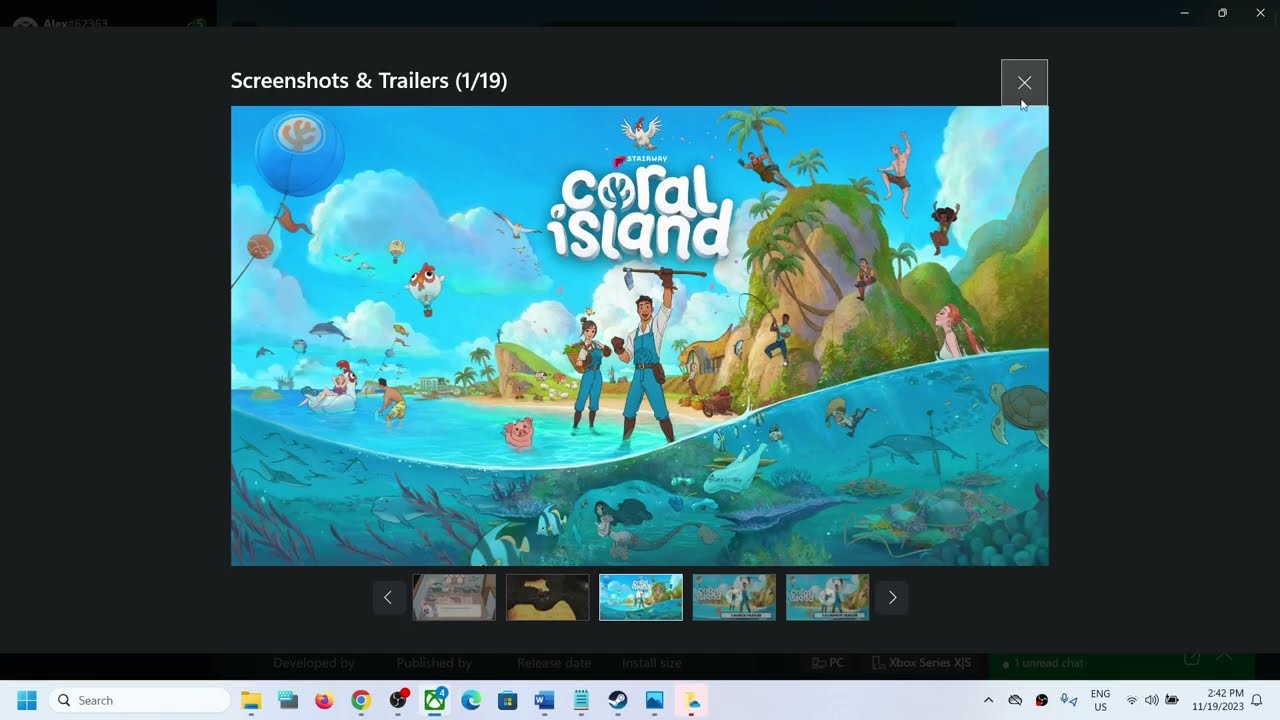Go to next screenshot thumbnails
Screen dimensions: 1280x720
(x=892, y=597)
